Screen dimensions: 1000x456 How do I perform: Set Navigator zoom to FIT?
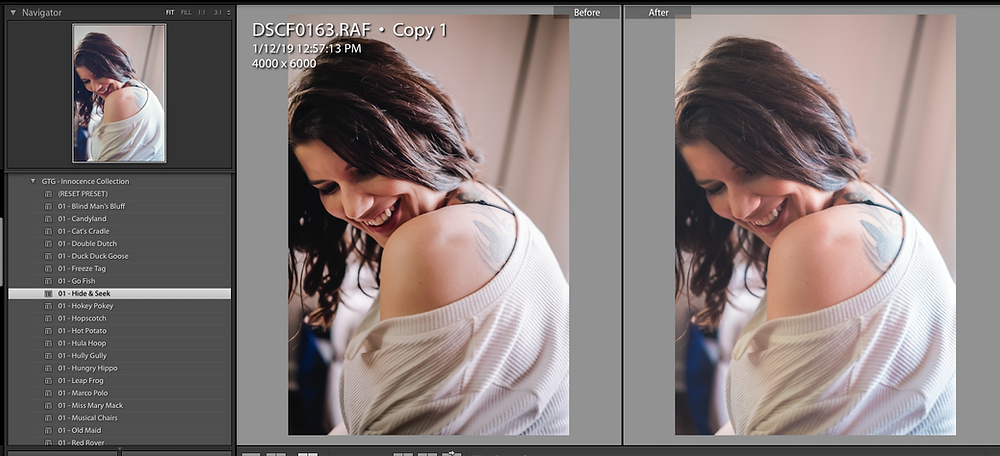point(170,13)
